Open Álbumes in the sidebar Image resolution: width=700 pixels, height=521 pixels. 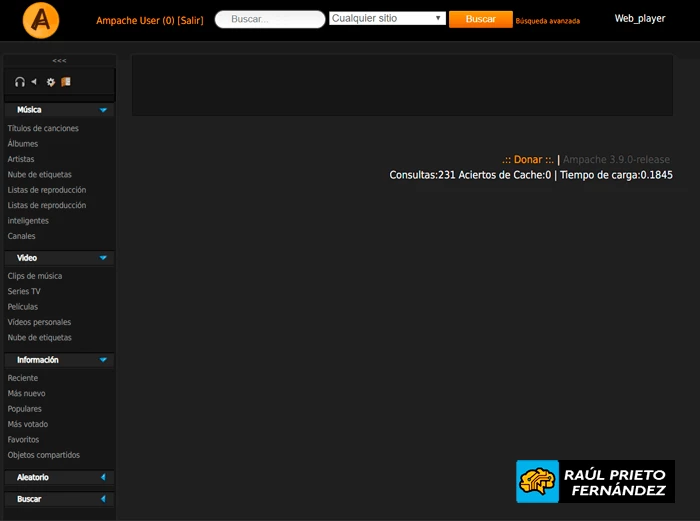point(23,144)
